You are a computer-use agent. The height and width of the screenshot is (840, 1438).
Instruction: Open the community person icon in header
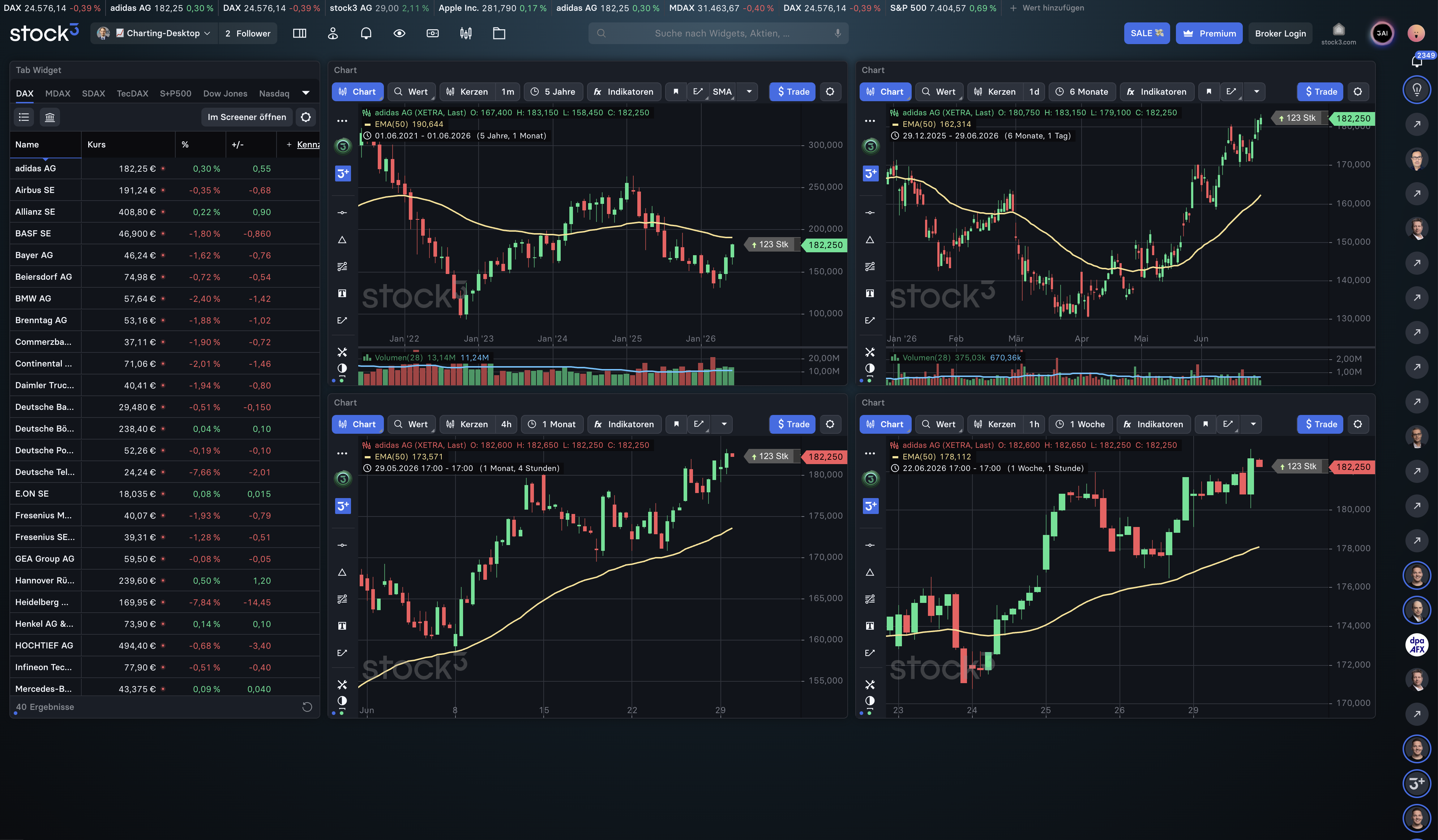[333, 33]
